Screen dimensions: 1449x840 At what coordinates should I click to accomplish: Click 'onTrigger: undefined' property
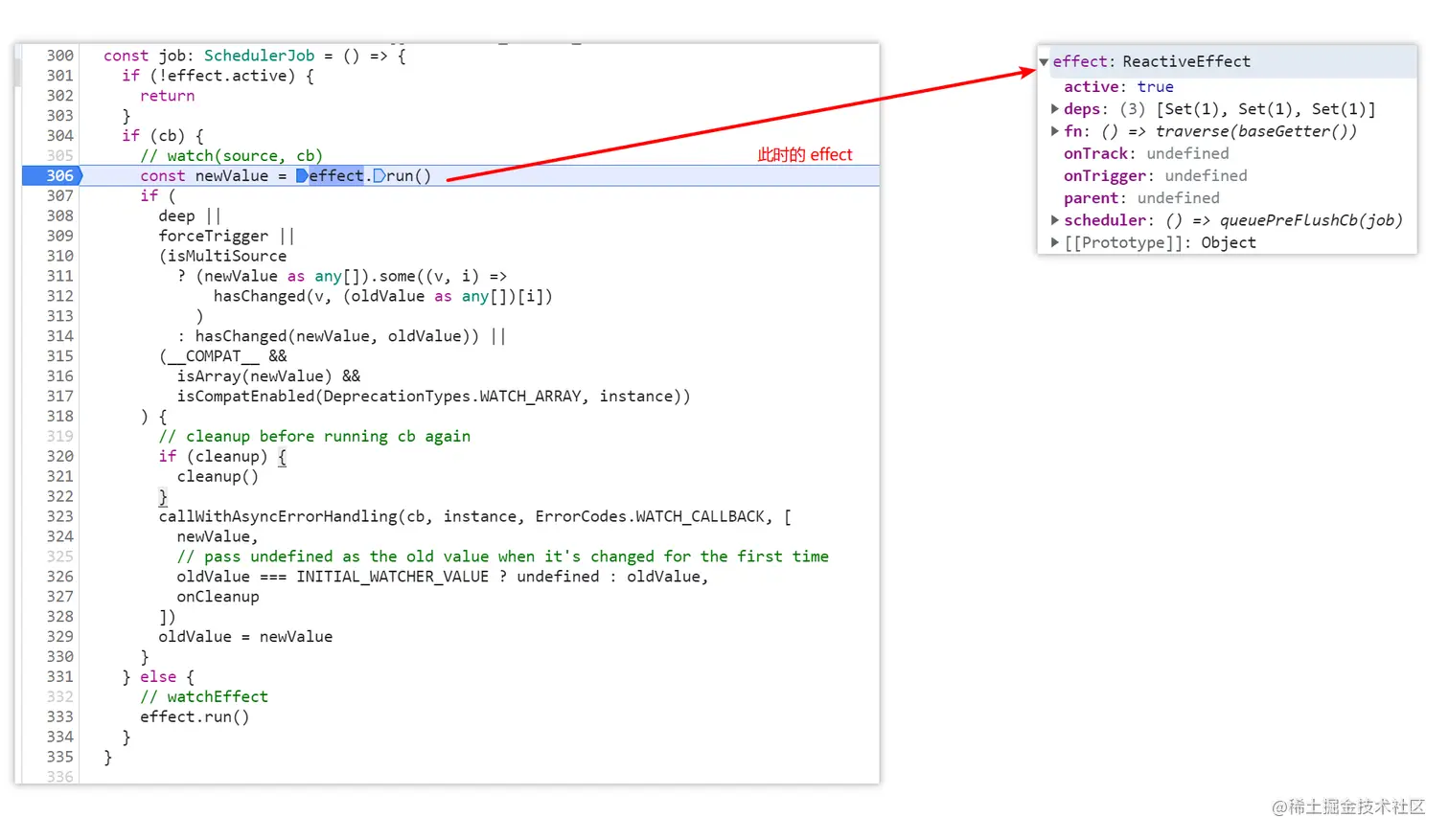(x=1156, y=176)
